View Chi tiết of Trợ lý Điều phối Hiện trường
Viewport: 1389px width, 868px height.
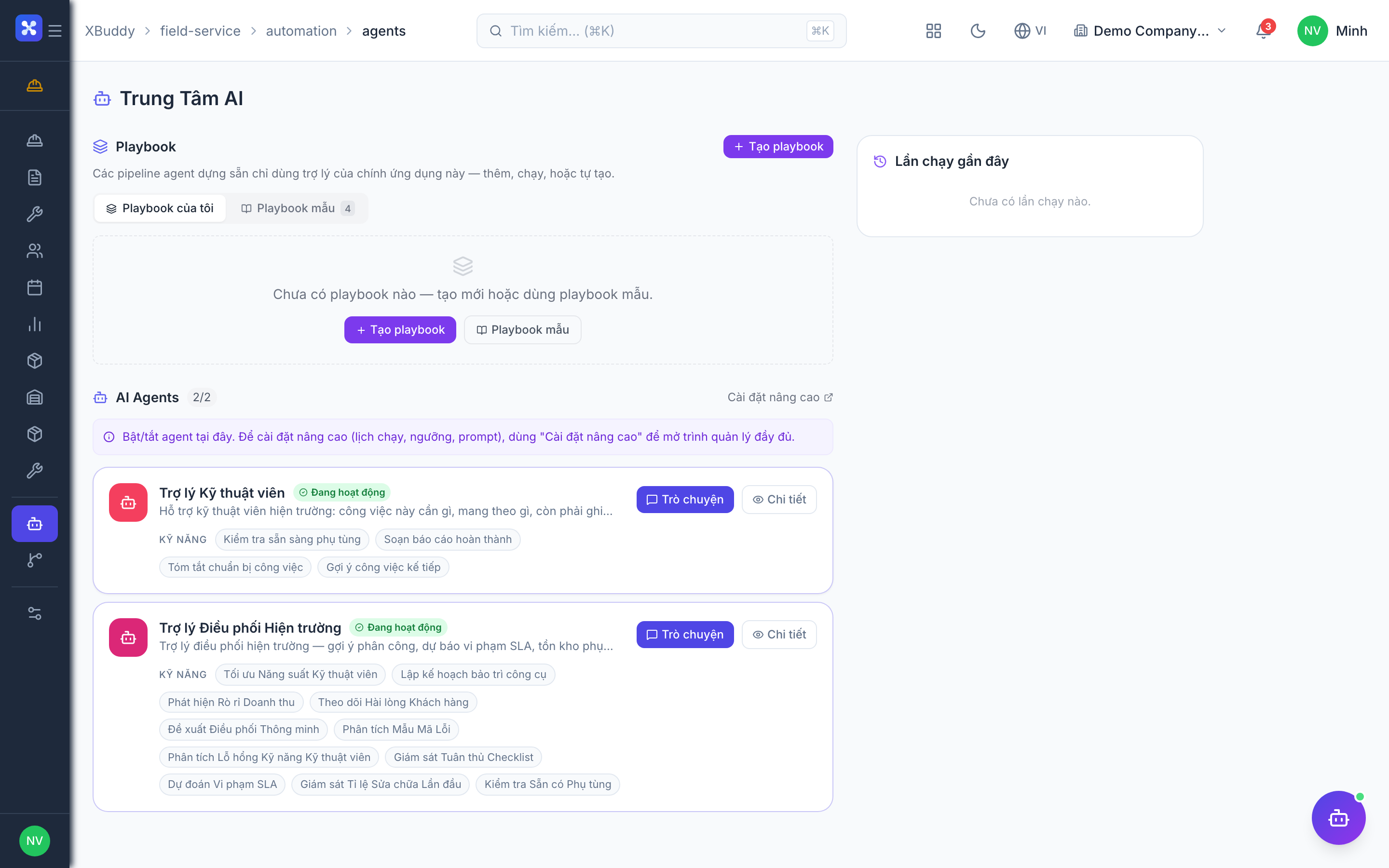pos(779,634)
